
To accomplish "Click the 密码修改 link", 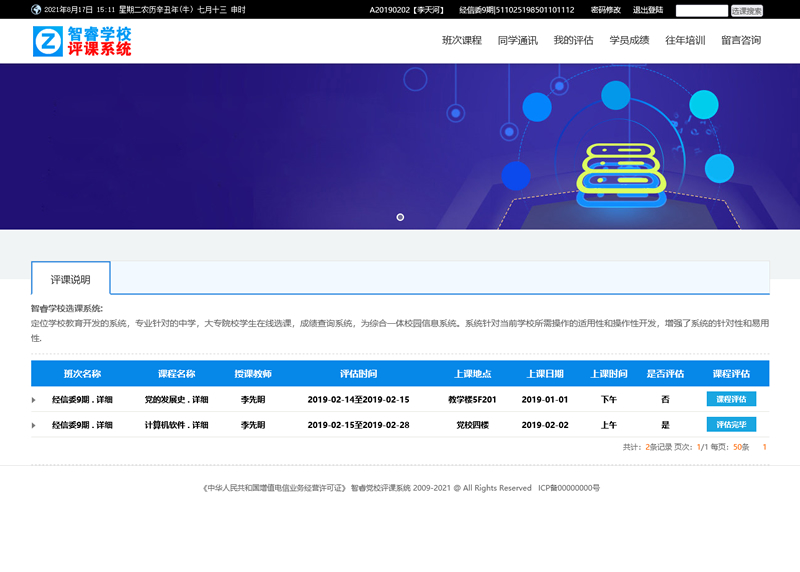I will pyautogui.click(x=606, y=10).
